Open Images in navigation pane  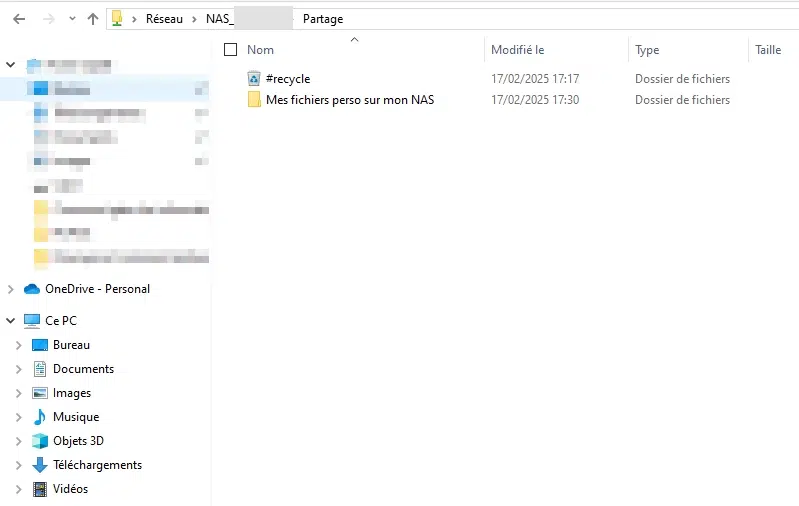[x=72, y=393]
